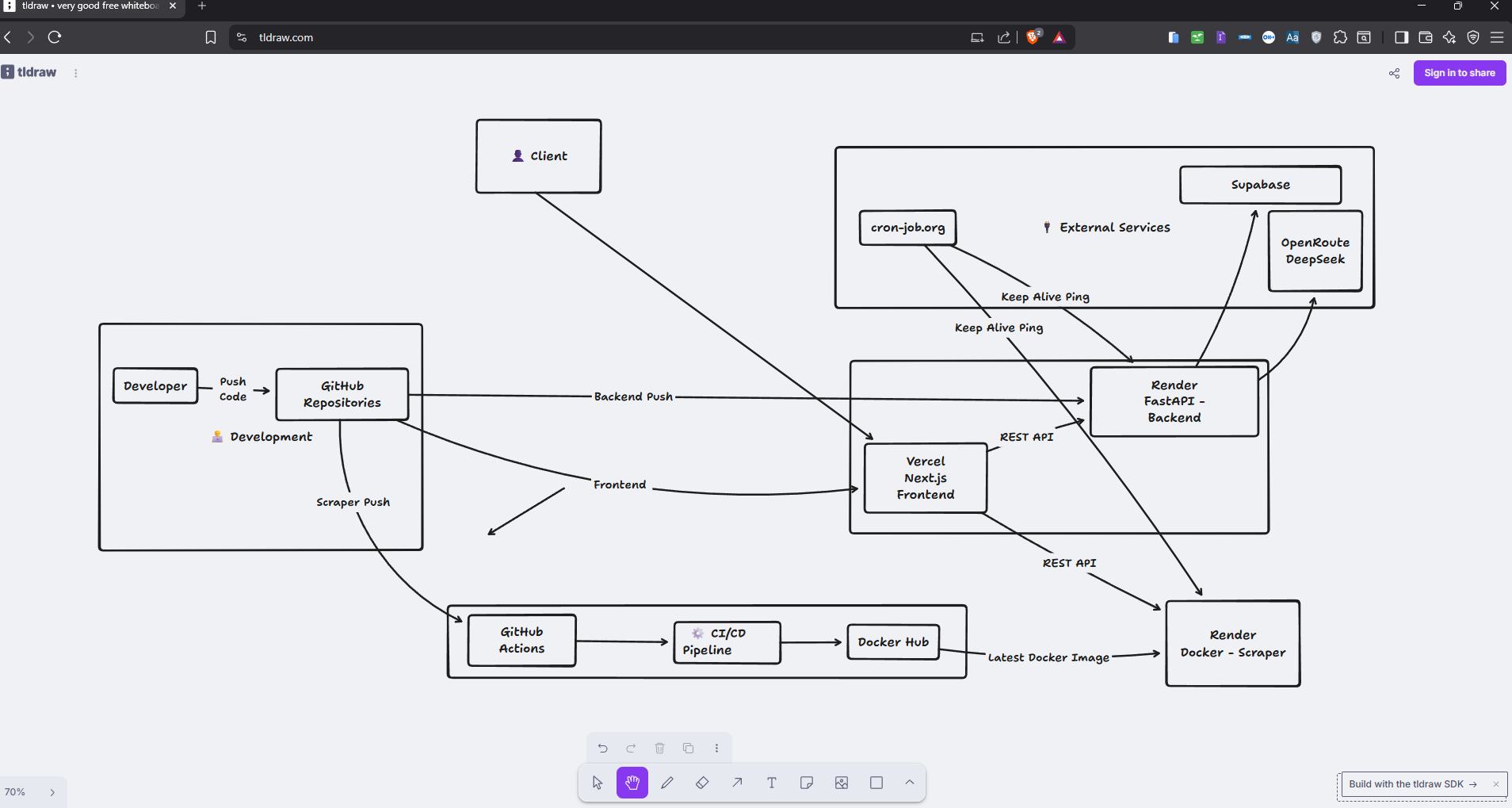The width and height of the screenshot is (1512, 808).
Task: Activate the Hand pan tool
Action: pos(632,783)
